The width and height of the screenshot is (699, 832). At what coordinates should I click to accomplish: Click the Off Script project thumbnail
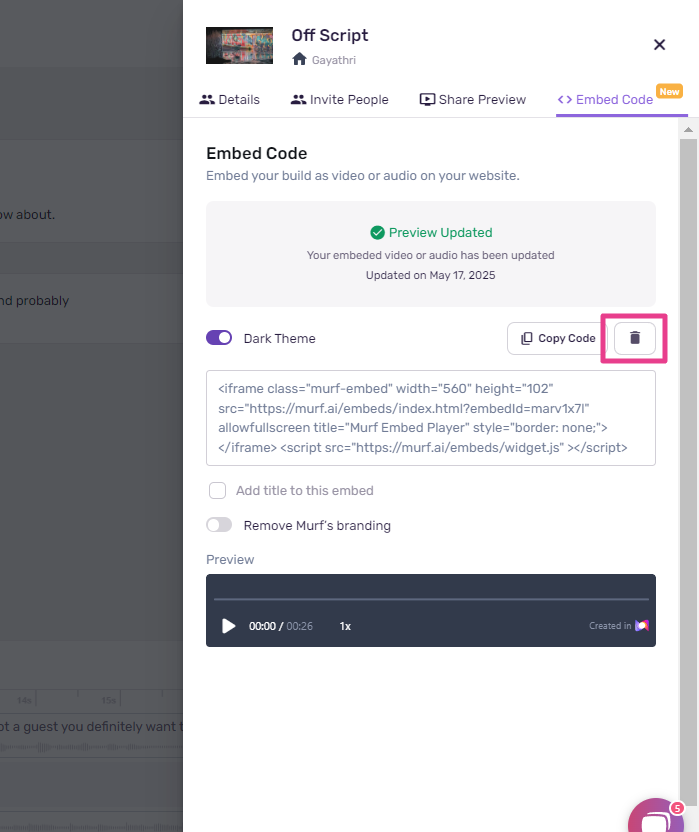click(239, 46)
